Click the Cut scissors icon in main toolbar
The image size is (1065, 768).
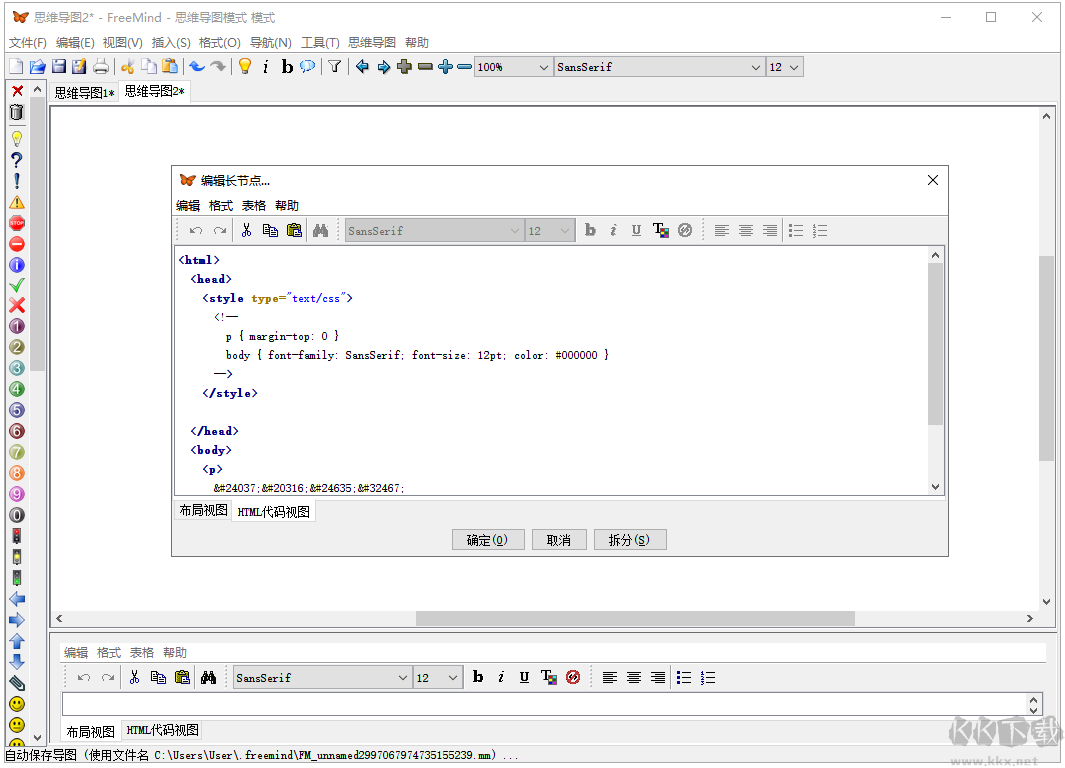[x=127, y=67]
